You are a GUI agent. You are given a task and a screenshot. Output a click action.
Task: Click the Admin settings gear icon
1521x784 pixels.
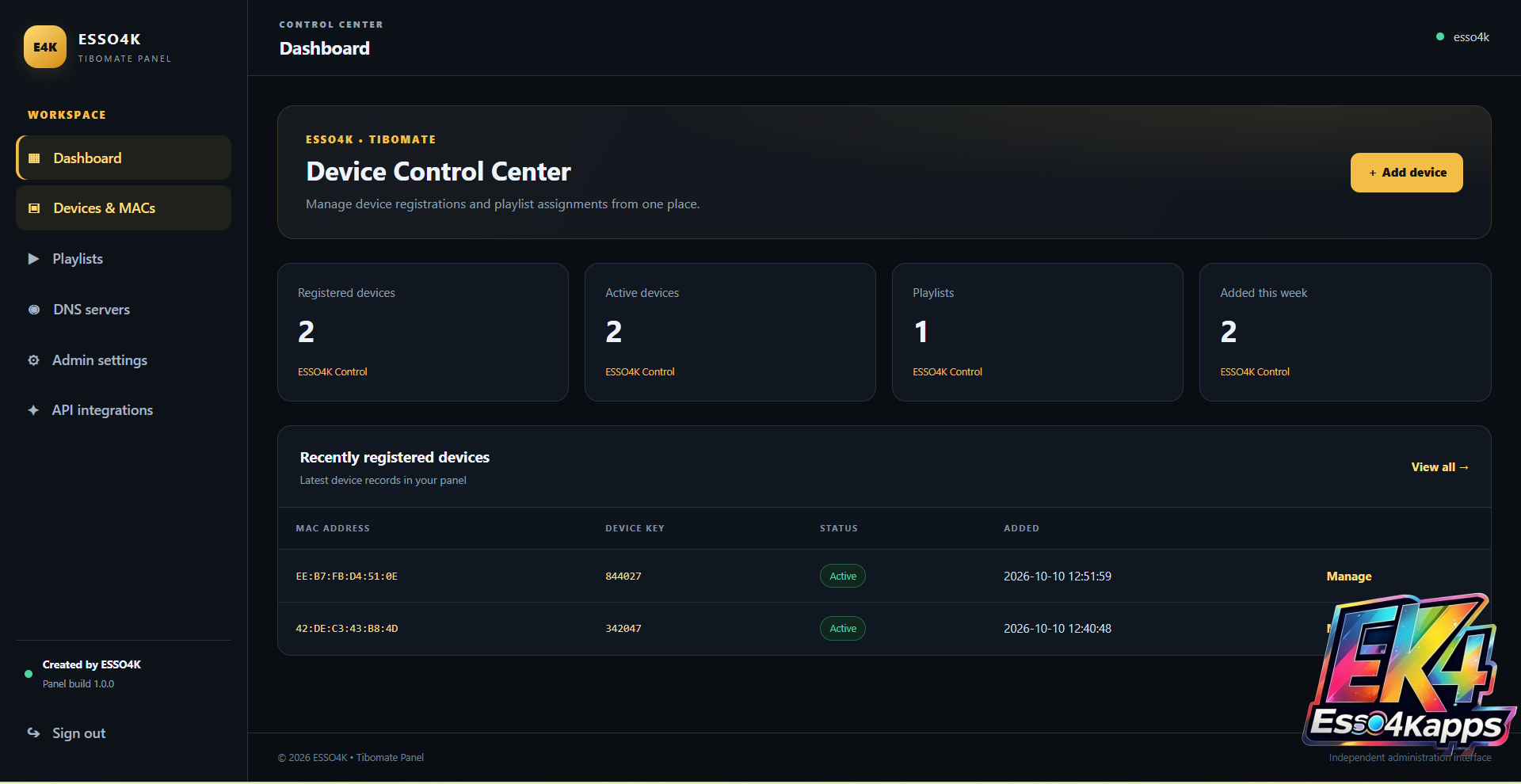(x=33, y=360)
